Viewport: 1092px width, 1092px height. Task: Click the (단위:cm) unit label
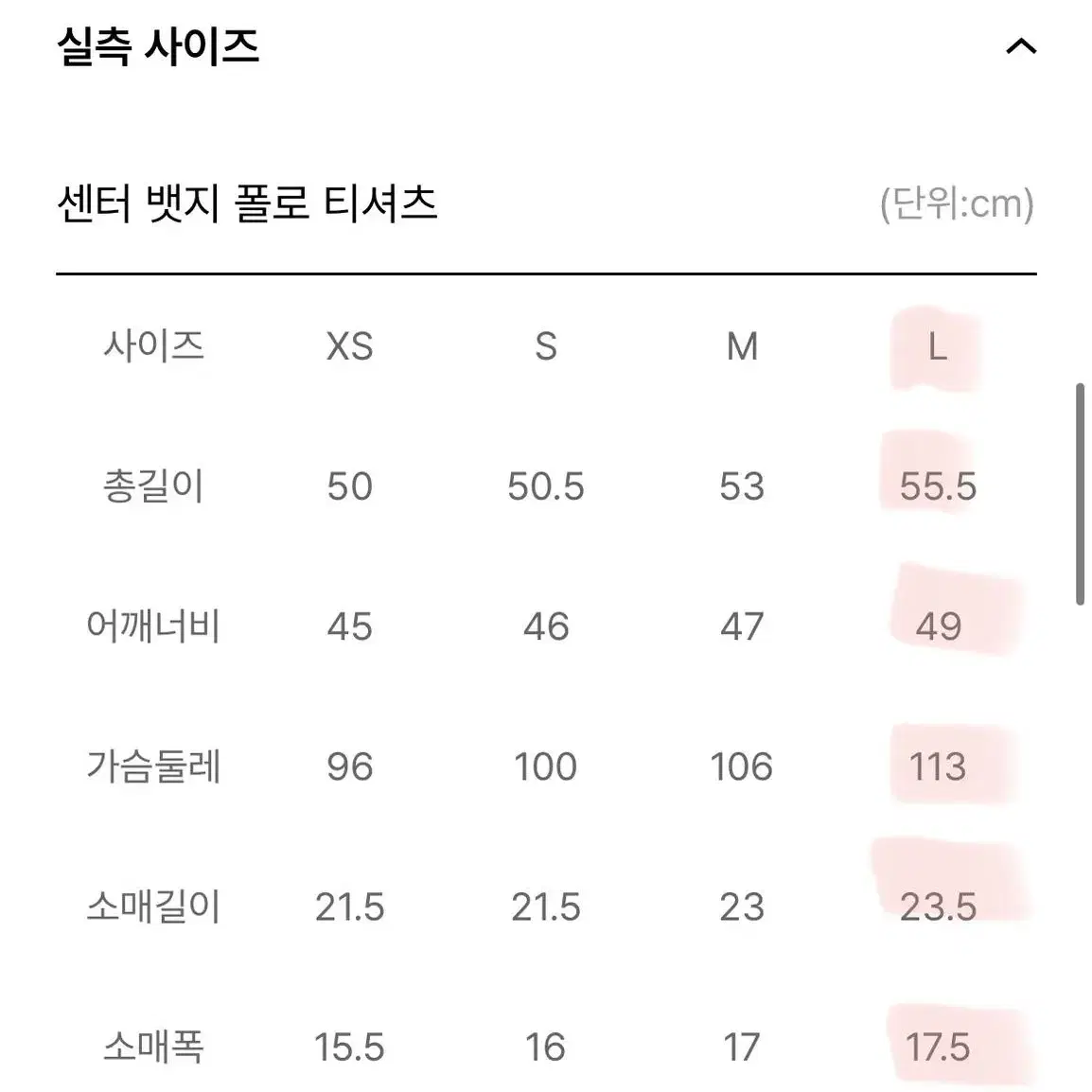pyautogui.click(x=957, y=204)
